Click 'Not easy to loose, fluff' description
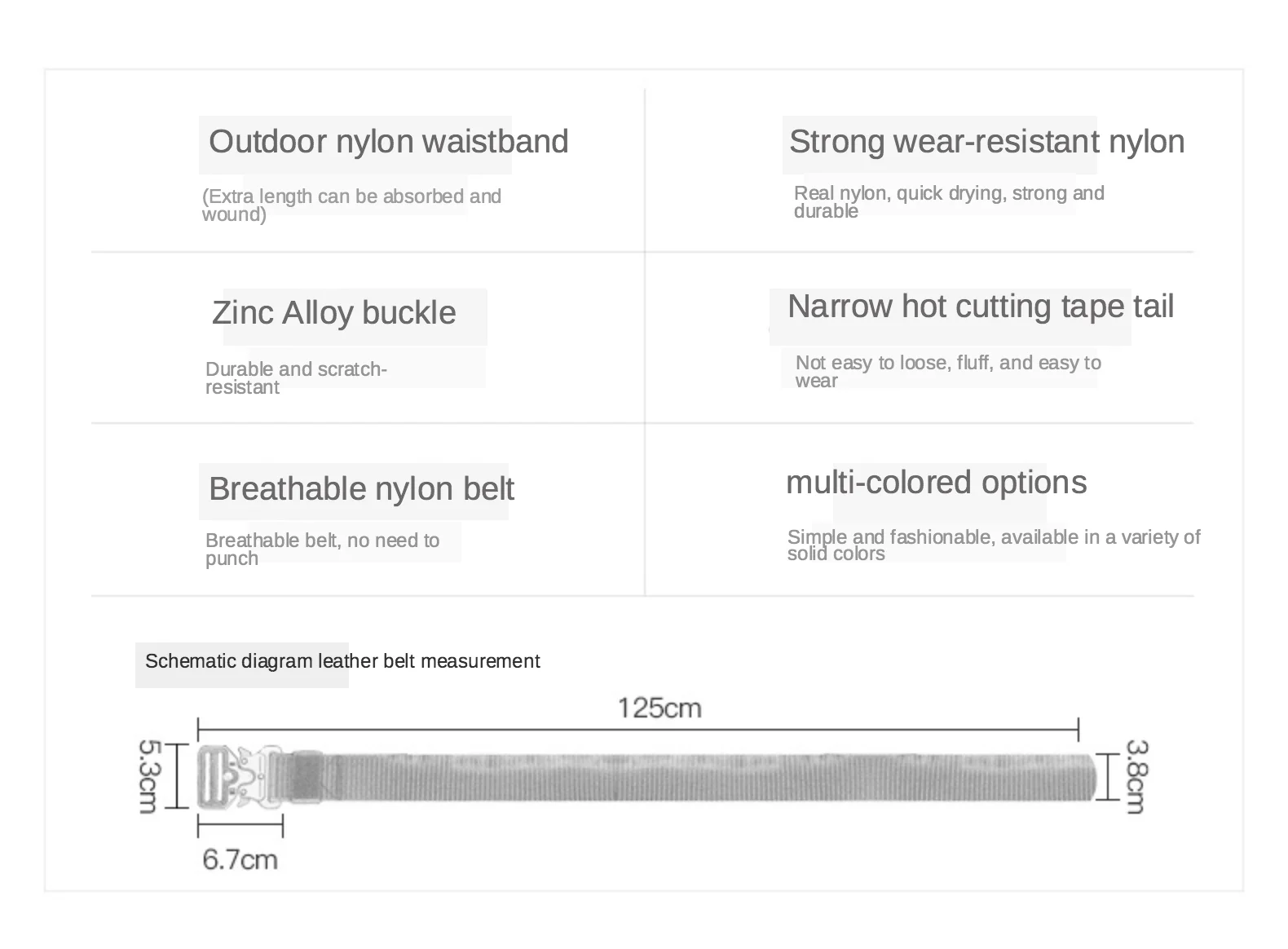Viewport: 1288px width, 949px height. tap(947, 371)
